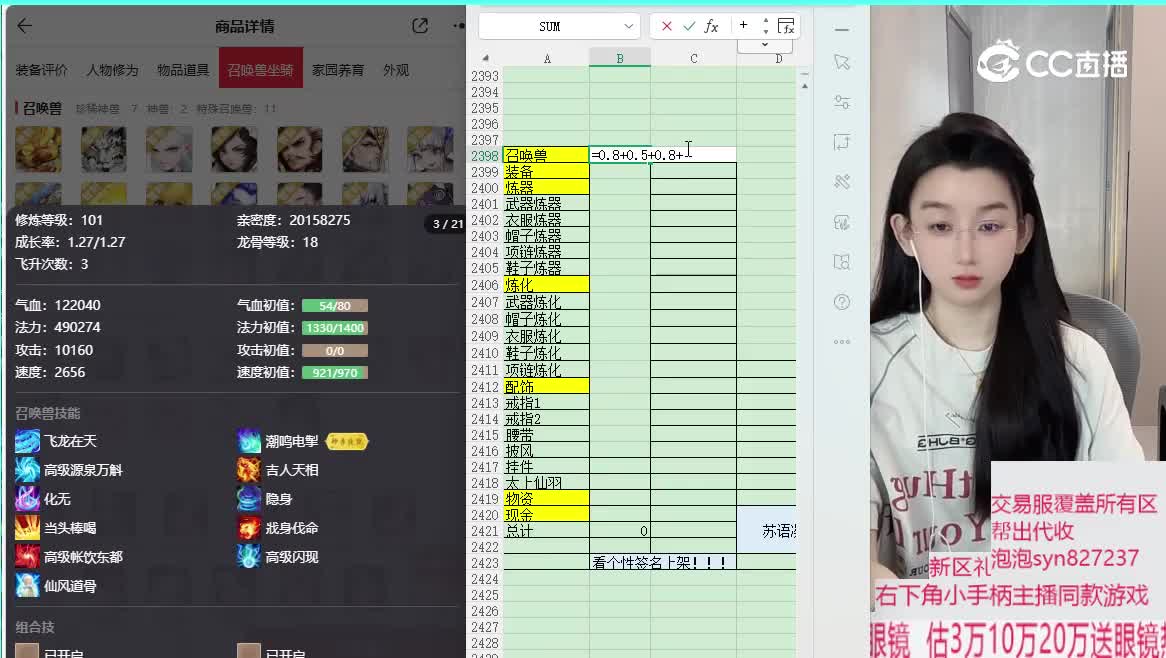Open the more options dots in sidebar
The image size is (1166, 658).
pyautogui.click(x=842, y=342)
